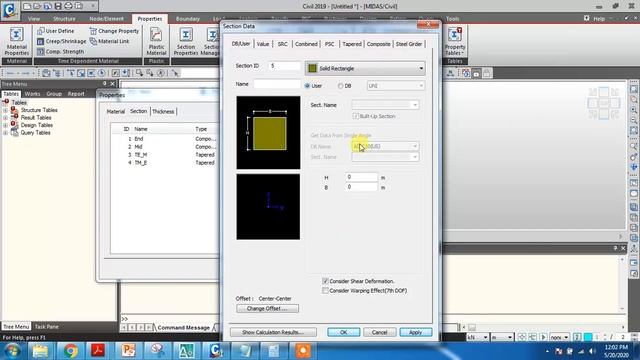
Task: Click the MIDAS Civil taskbar icon
Action: 215,351
